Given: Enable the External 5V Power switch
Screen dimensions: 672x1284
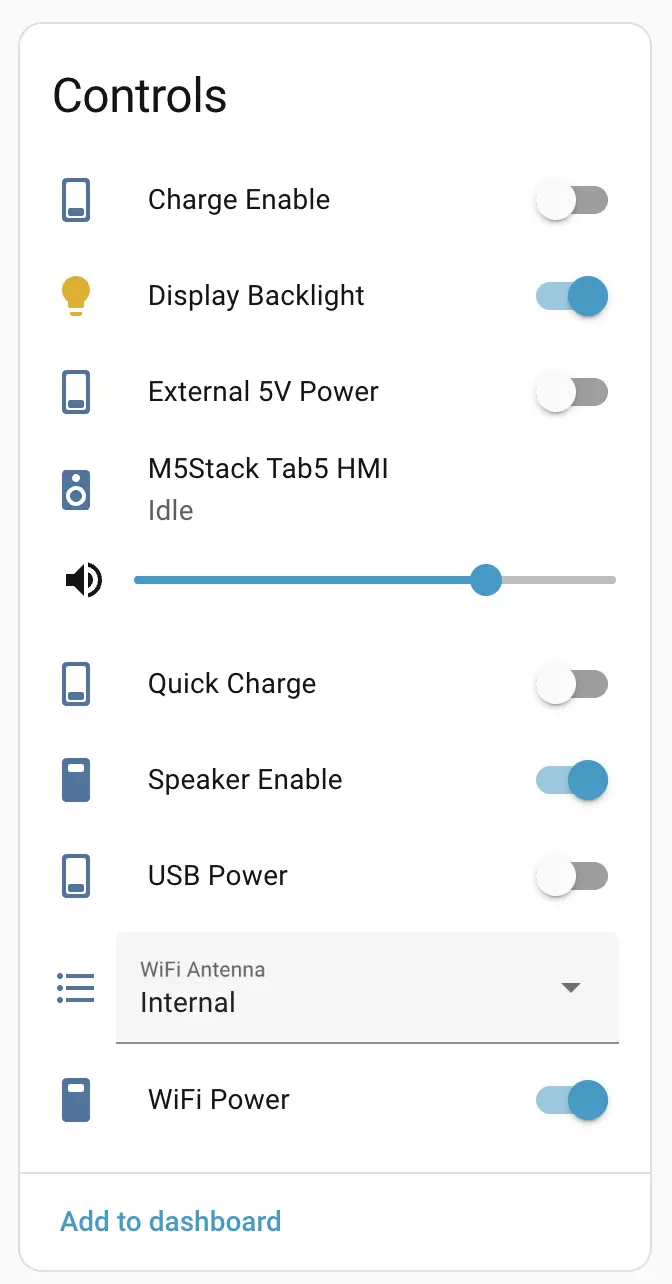Looking at the screenshot, I should tap(572, 392).
